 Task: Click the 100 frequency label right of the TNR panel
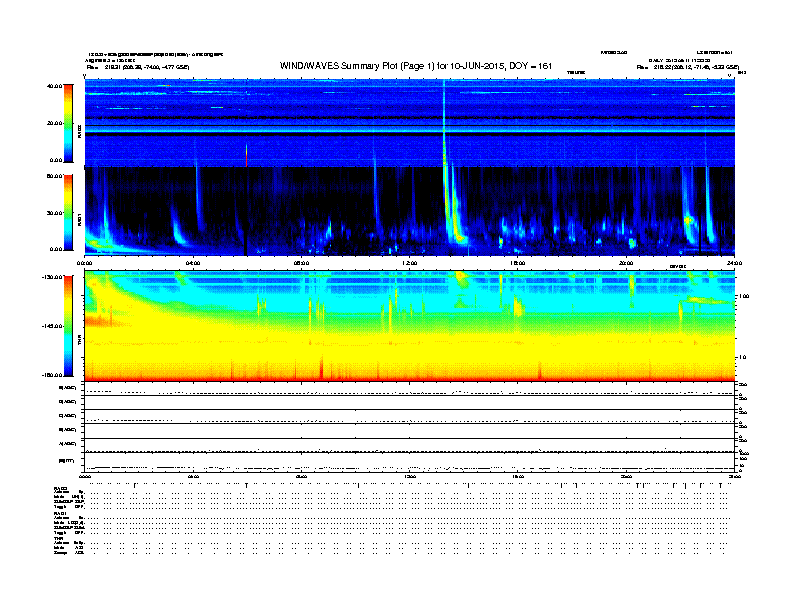[x=744, y=296]
